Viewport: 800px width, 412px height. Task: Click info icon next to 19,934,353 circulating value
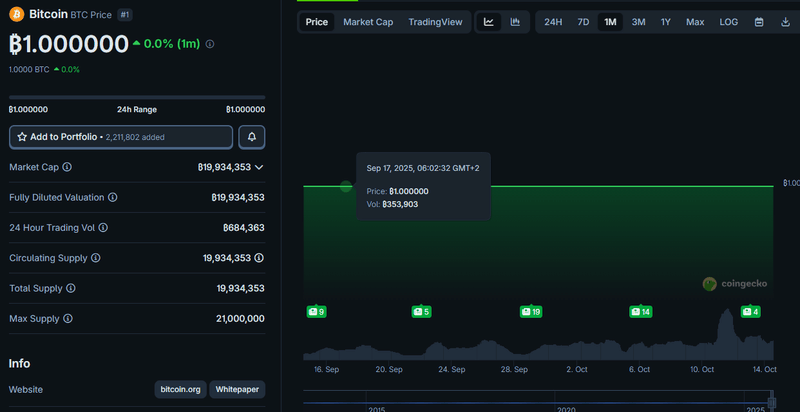(x=259, y=258)
